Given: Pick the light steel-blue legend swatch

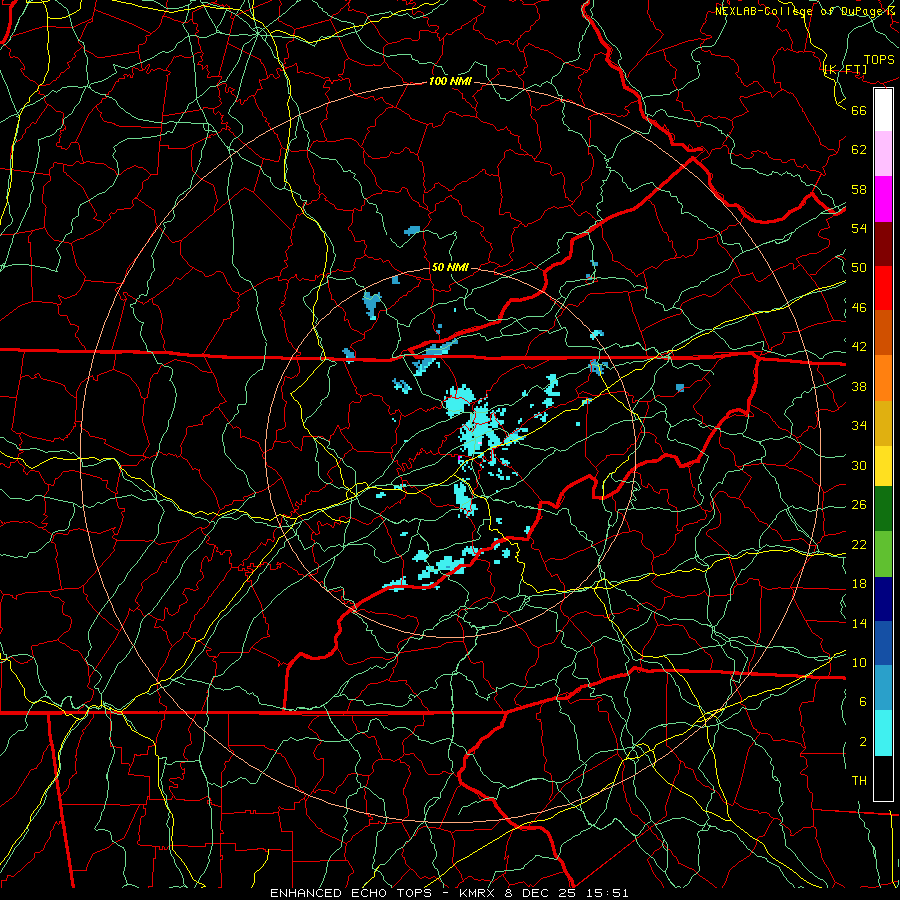Looking at the screenshot, I should point(883,688).
